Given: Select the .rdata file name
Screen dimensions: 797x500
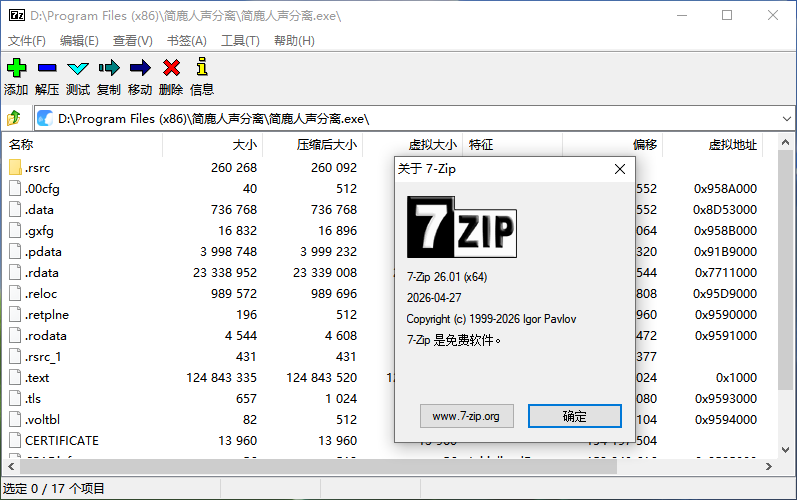Looking at the screenshot, I should [42, 273].
